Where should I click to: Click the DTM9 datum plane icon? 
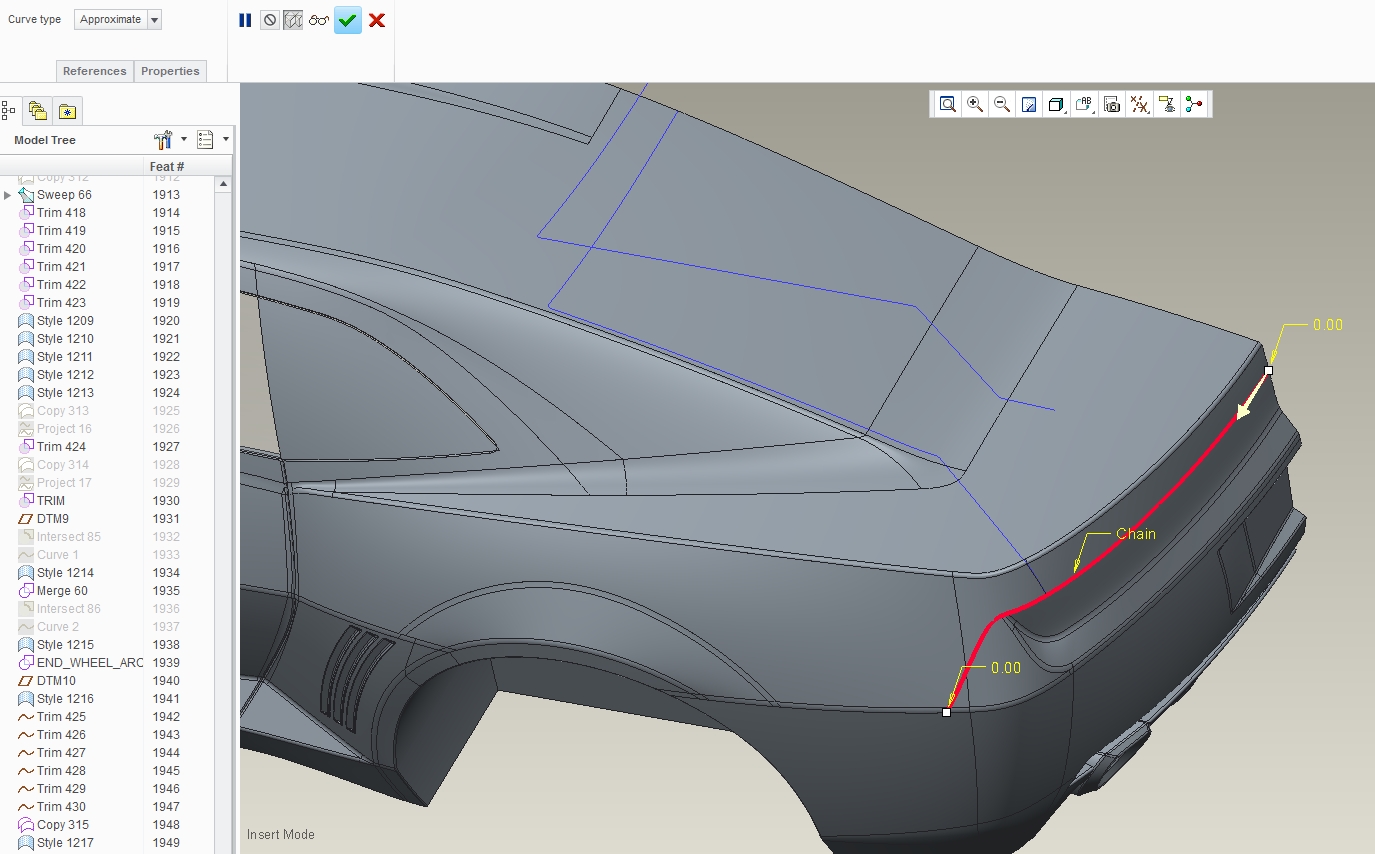point(27,519)
